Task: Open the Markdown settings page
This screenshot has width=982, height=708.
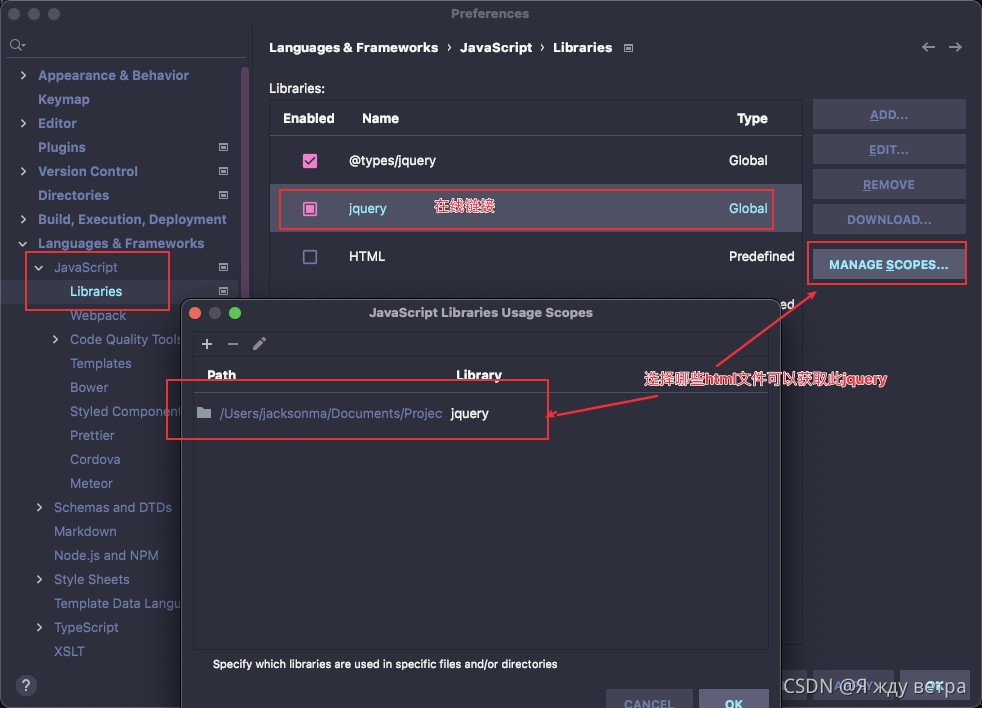Action: [x=85, y=531]
